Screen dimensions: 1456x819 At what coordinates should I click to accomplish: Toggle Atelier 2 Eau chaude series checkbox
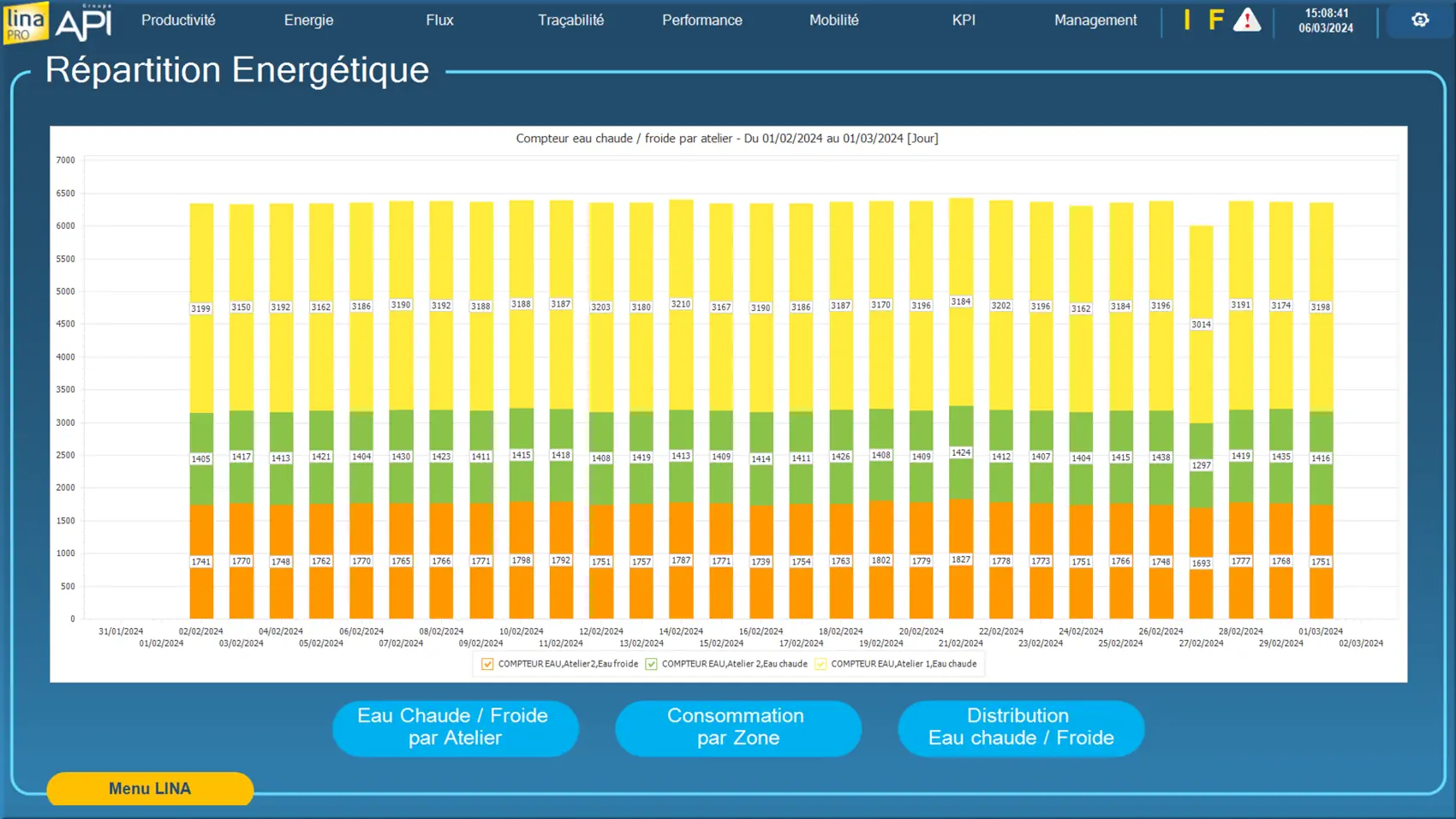[651, 664]
